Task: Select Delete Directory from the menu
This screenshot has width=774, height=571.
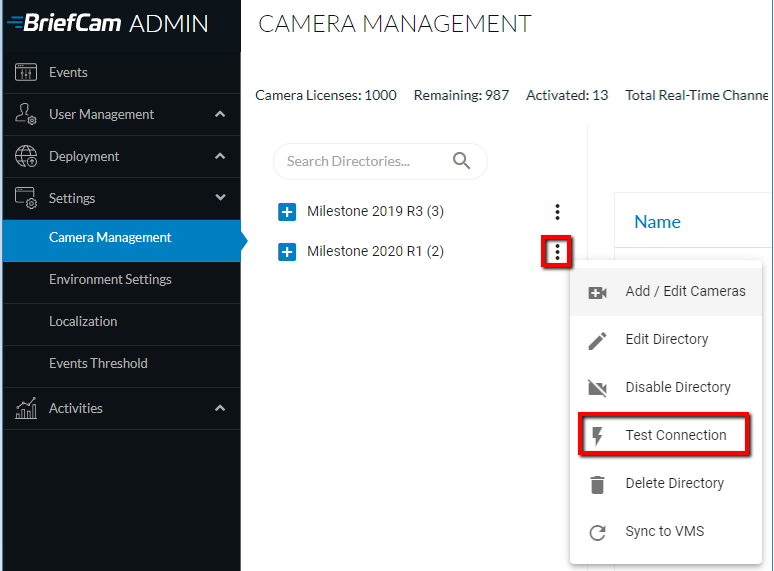Action: coord(665,483)
